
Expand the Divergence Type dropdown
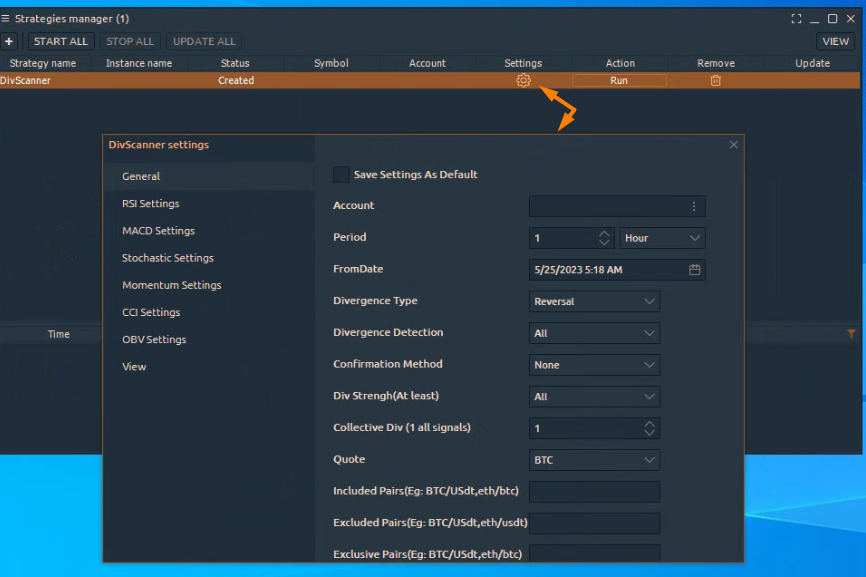click(594, 301)
